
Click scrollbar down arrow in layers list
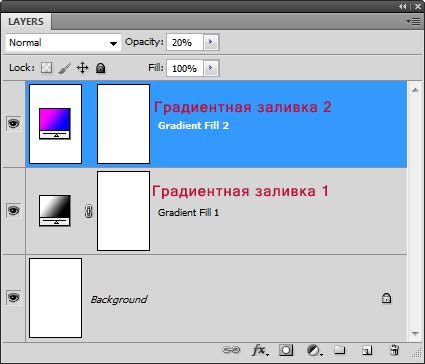click(x=415, y=334)
